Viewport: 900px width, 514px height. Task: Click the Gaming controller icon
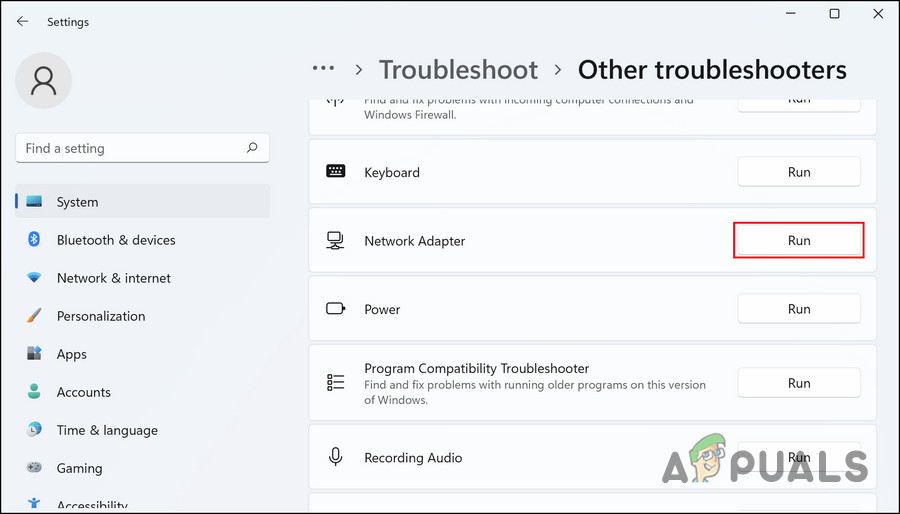[34, 468]
